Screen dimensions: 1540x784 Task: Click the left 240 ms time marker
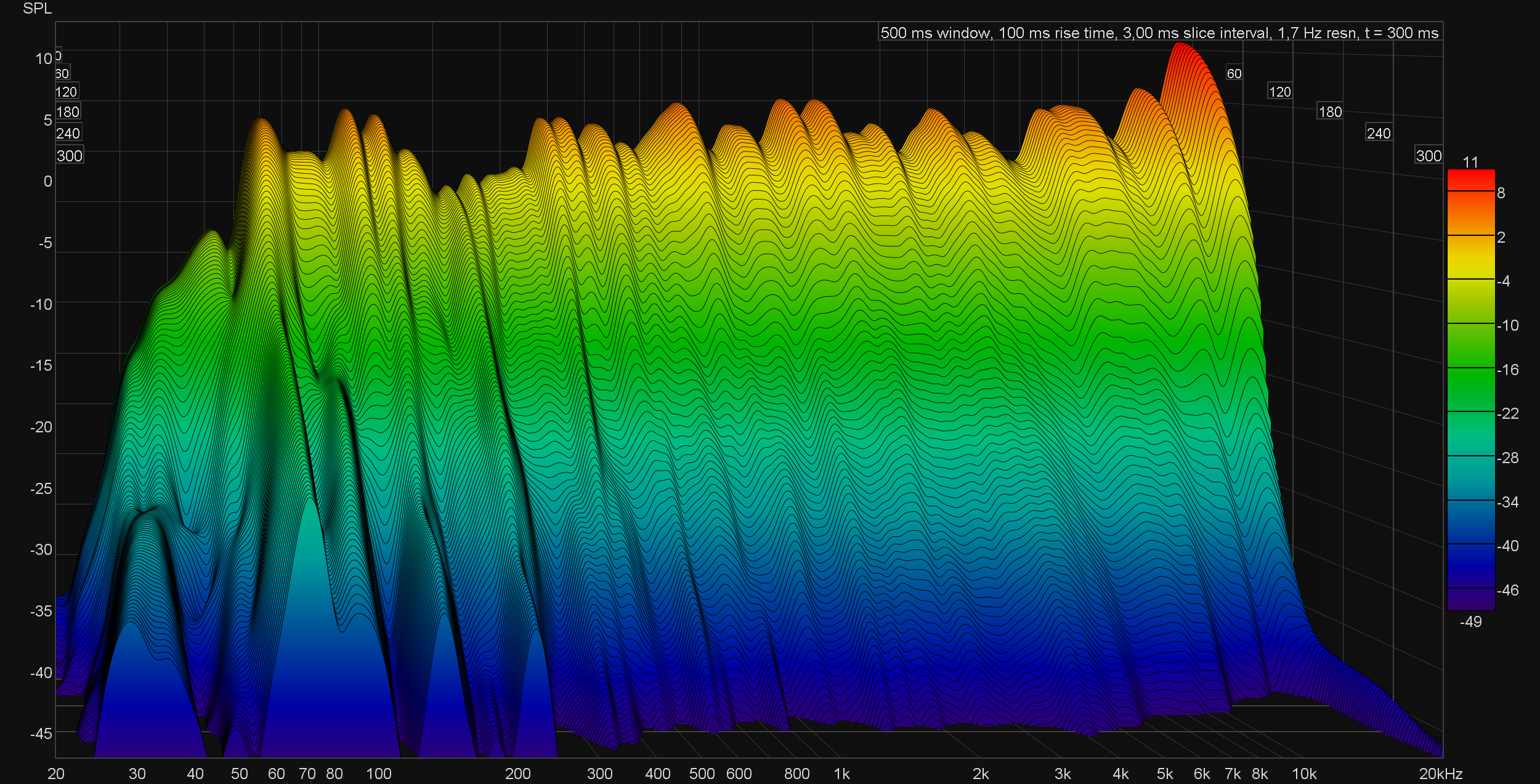(x=68, y=134)
